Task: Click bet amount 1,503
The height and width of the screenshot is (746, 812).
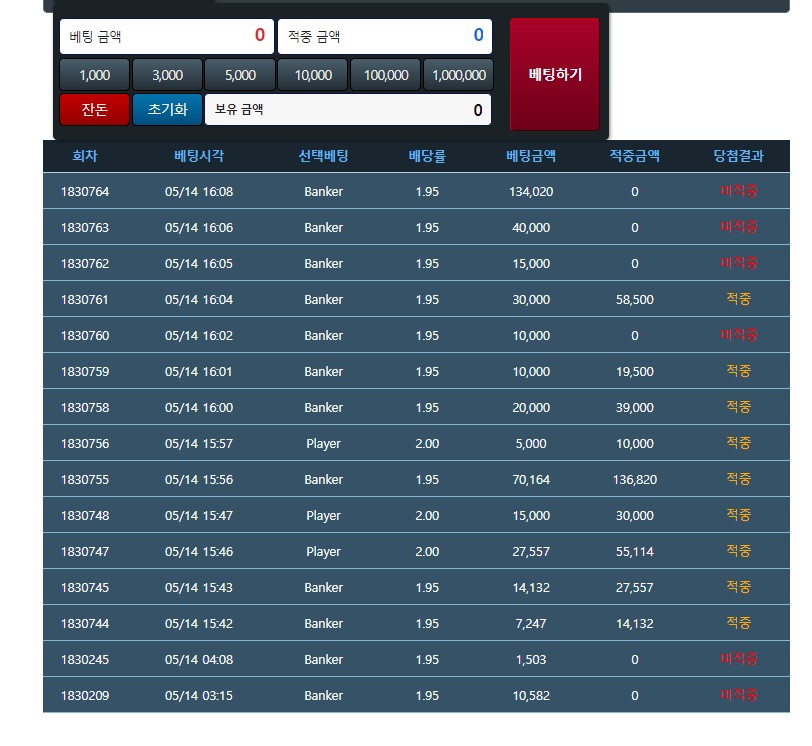Action: click(531, 660)
